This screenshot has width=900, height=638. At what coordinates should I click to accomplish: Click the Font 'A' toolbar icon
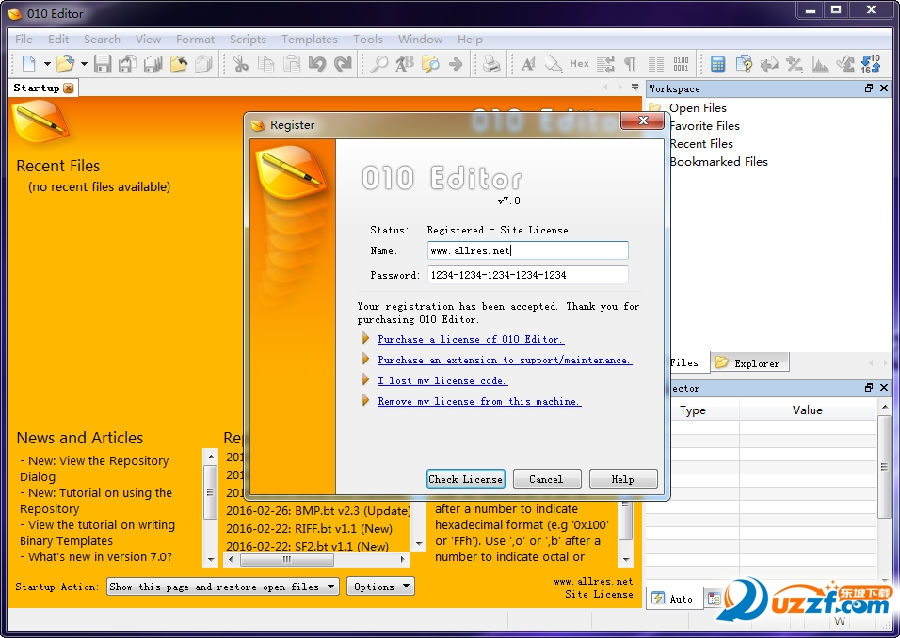528,64
